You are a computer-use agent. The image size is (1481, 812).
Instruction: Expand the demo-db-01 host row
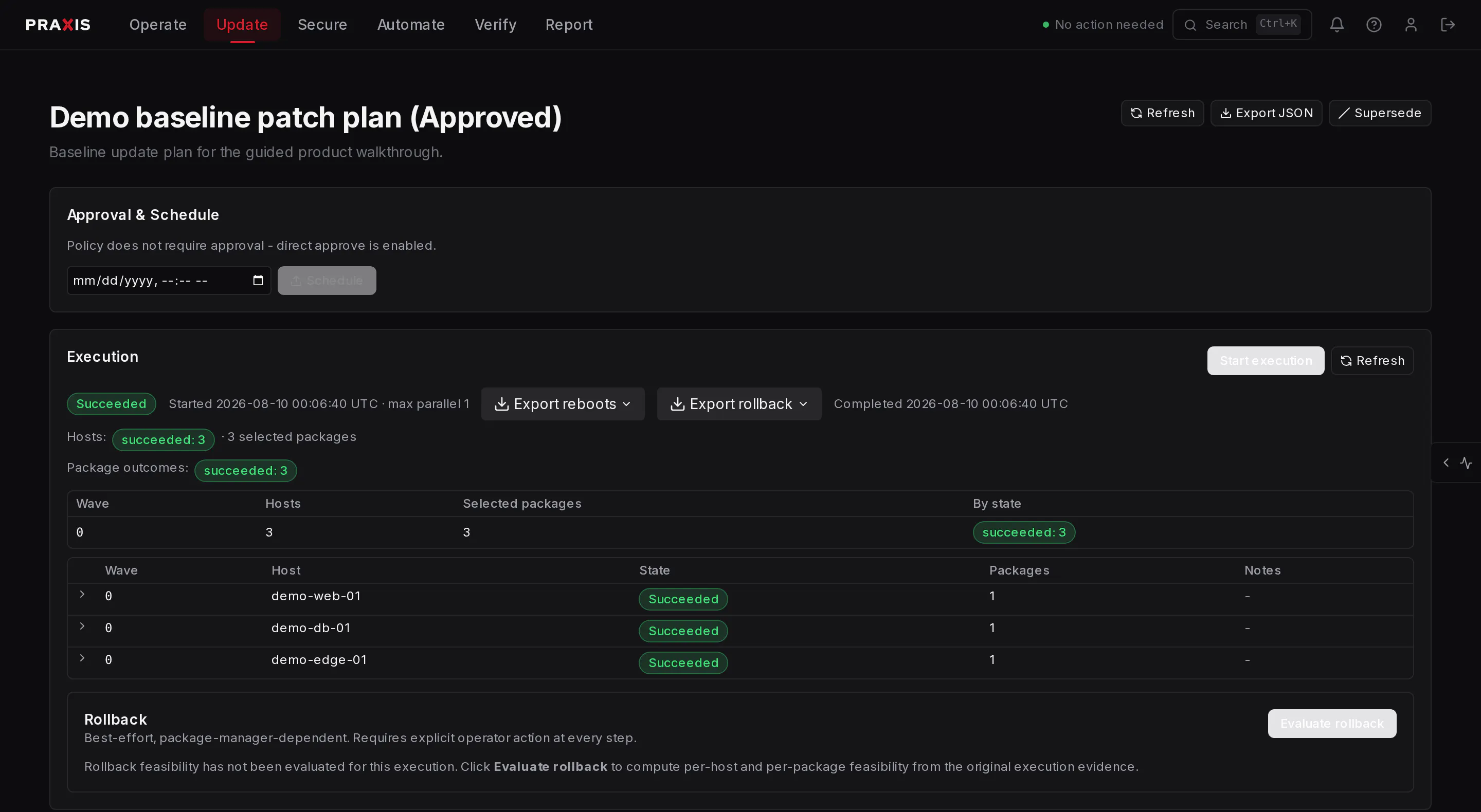[x=82, y=626]
